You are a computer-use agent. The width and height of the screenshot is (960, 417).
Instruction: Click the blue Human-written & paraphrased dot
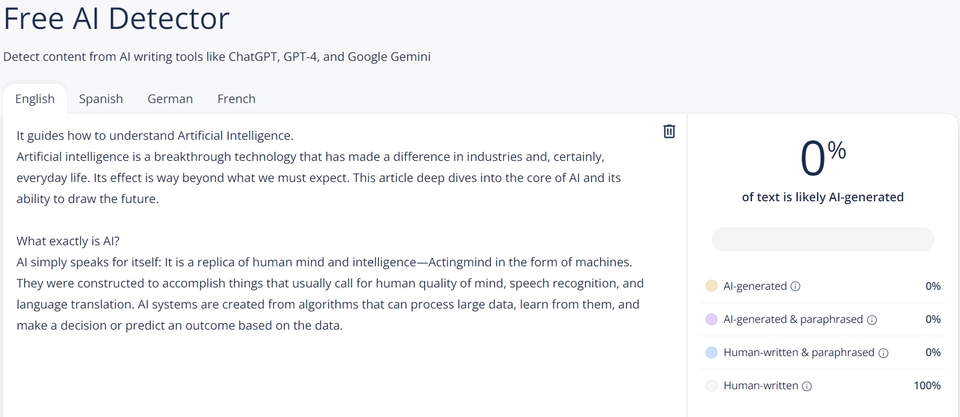tap(711, 353)
